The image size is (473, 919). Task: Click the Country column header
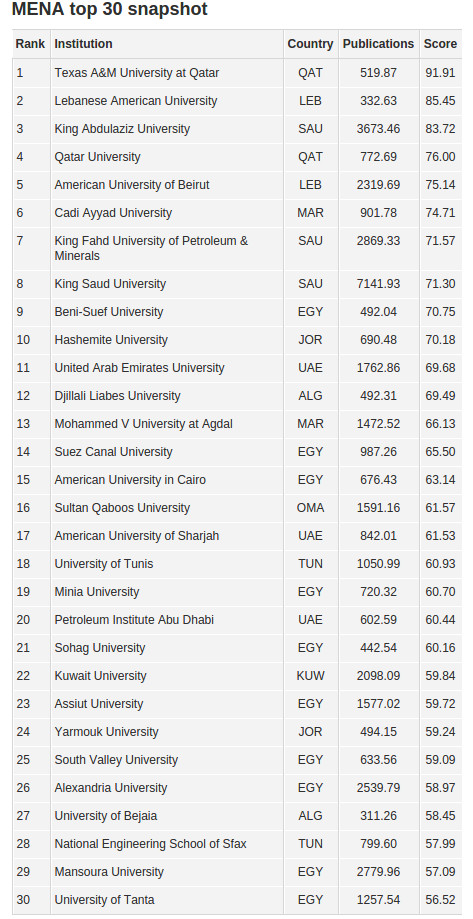(310, 44)
